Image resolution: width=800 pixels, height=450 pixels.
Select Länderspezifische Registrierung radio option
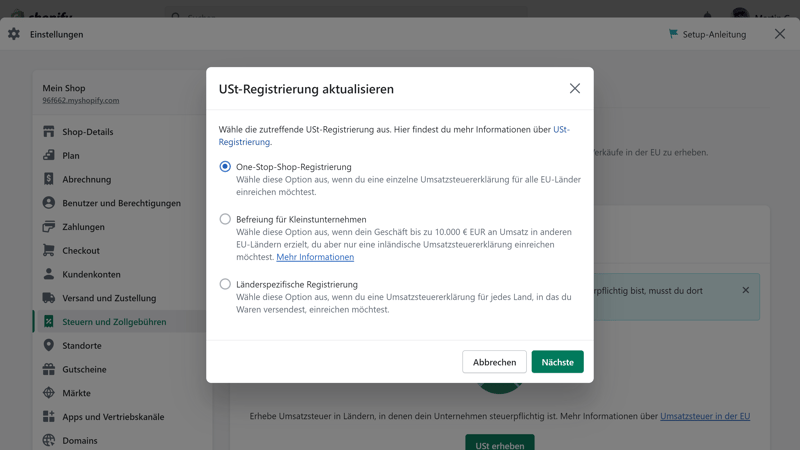(x=225, y=284)
